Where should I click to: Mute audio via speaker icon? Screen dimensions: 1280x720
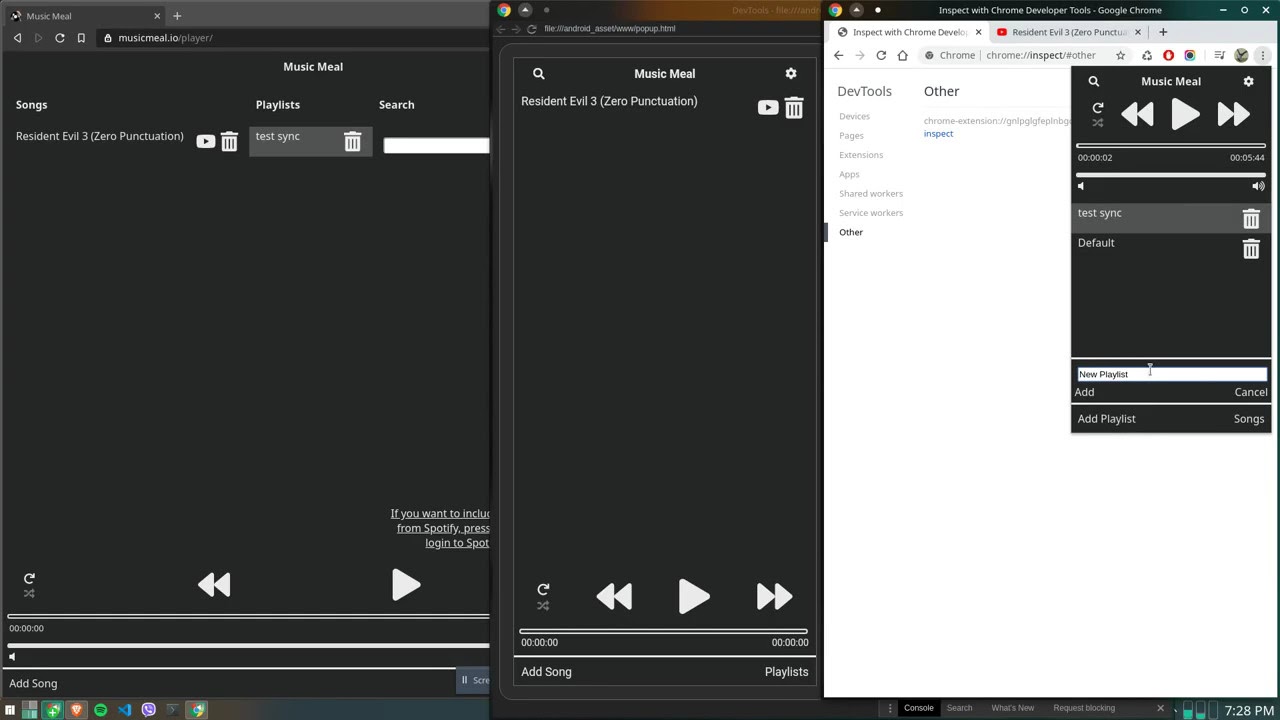(x=1080, y=186)
